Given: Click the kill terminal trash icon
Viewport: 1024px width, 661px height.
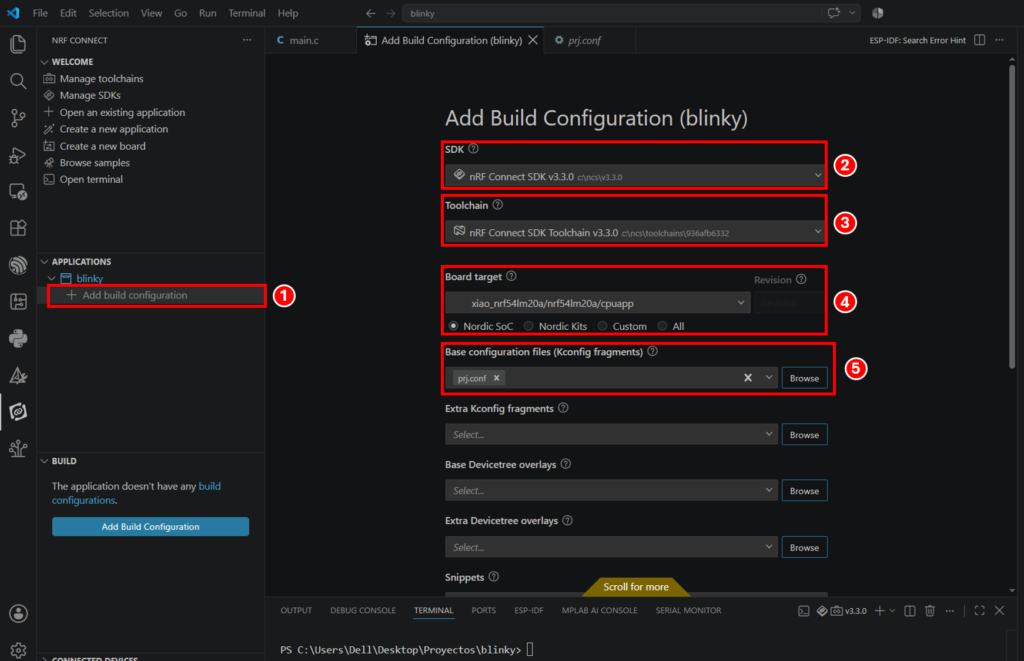Looking at the screenshot, I should pyautogui.click(x=930, y=611).
